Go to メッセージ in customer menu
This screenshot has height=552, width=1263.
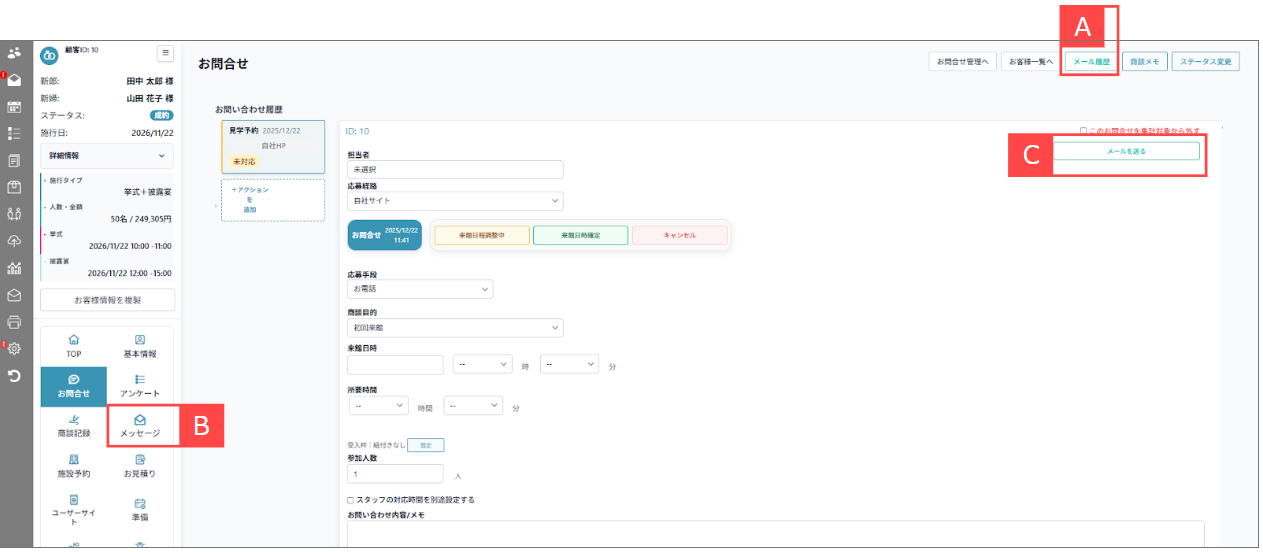point(140,426)
